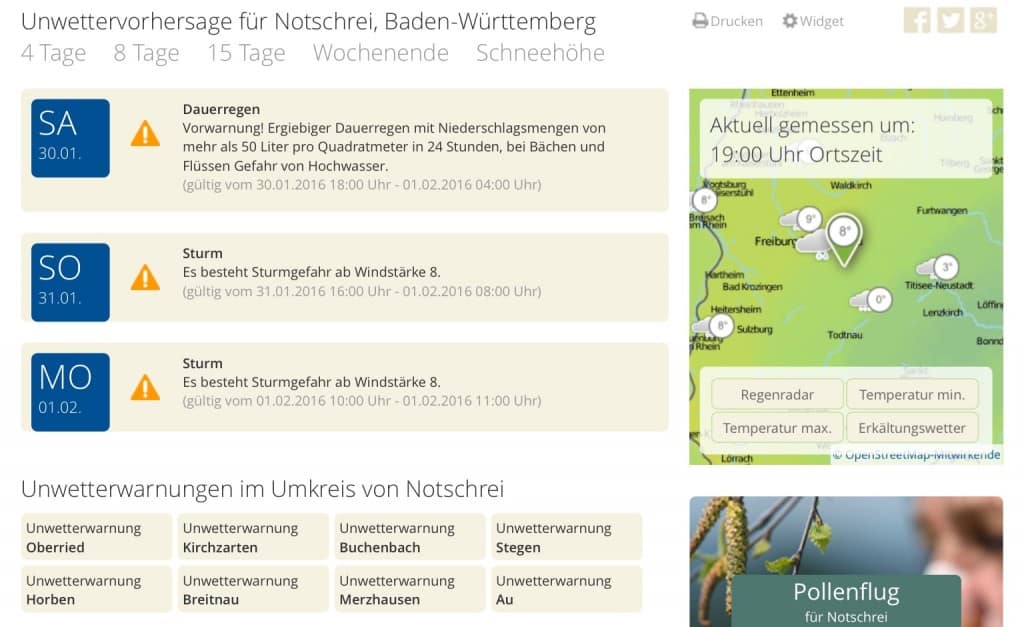This screenshot has width=1024, height=627.
Task: Open Unwetterwarnung Oberried
Action: pyautogui.click(x=97, y=537)
